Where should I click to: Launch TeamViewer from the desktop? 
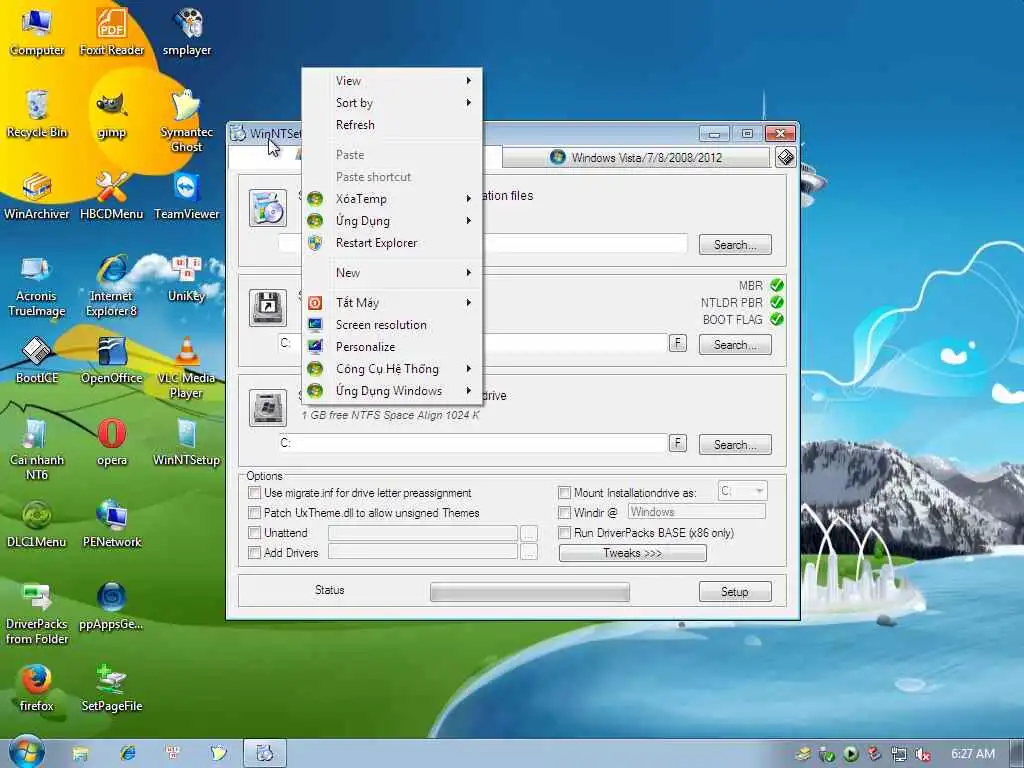(x=187, y=196)
